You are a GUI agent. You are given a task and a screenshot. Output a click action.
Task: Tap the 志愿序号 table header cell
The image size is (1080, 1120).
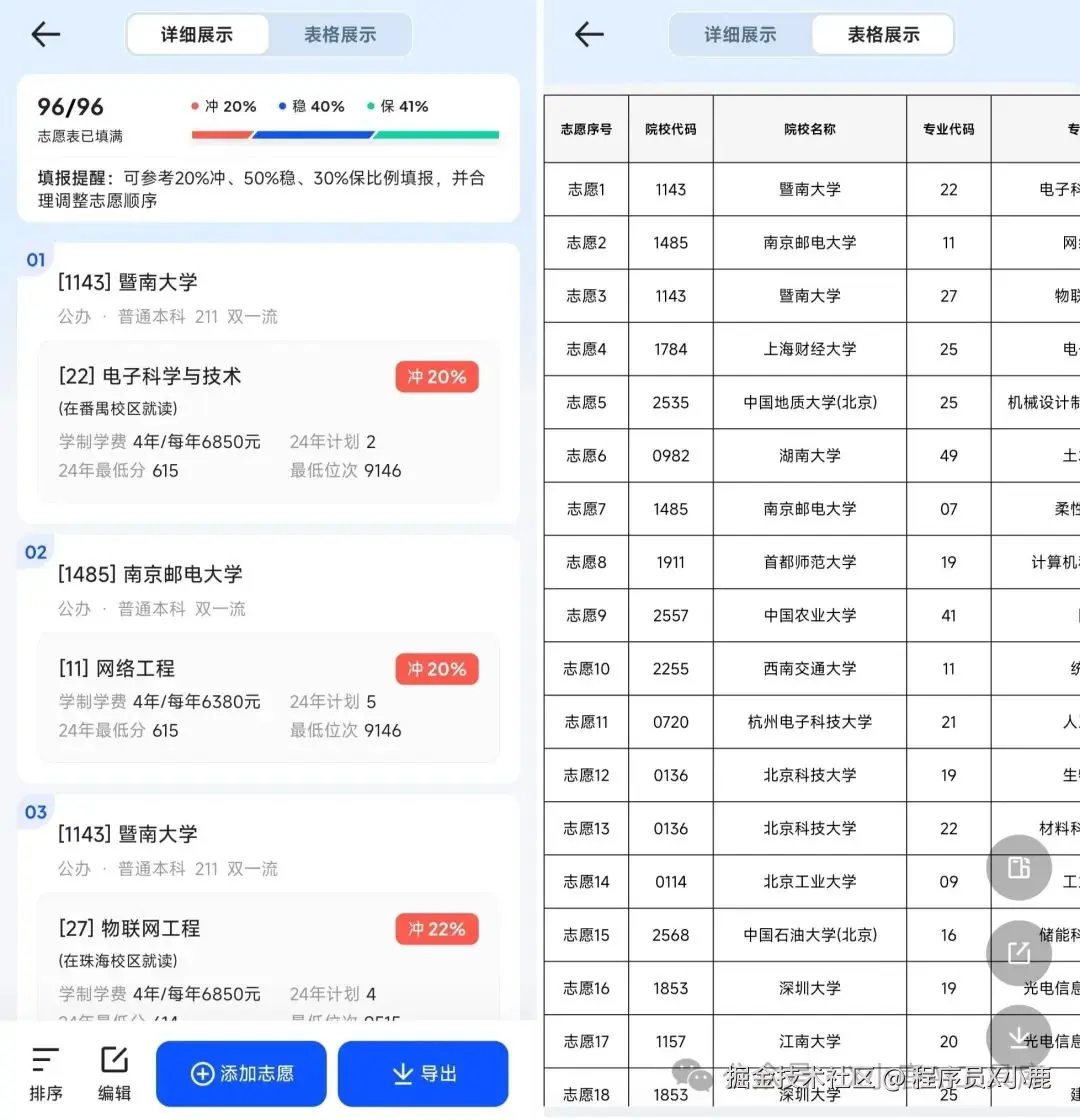[585, 128]
